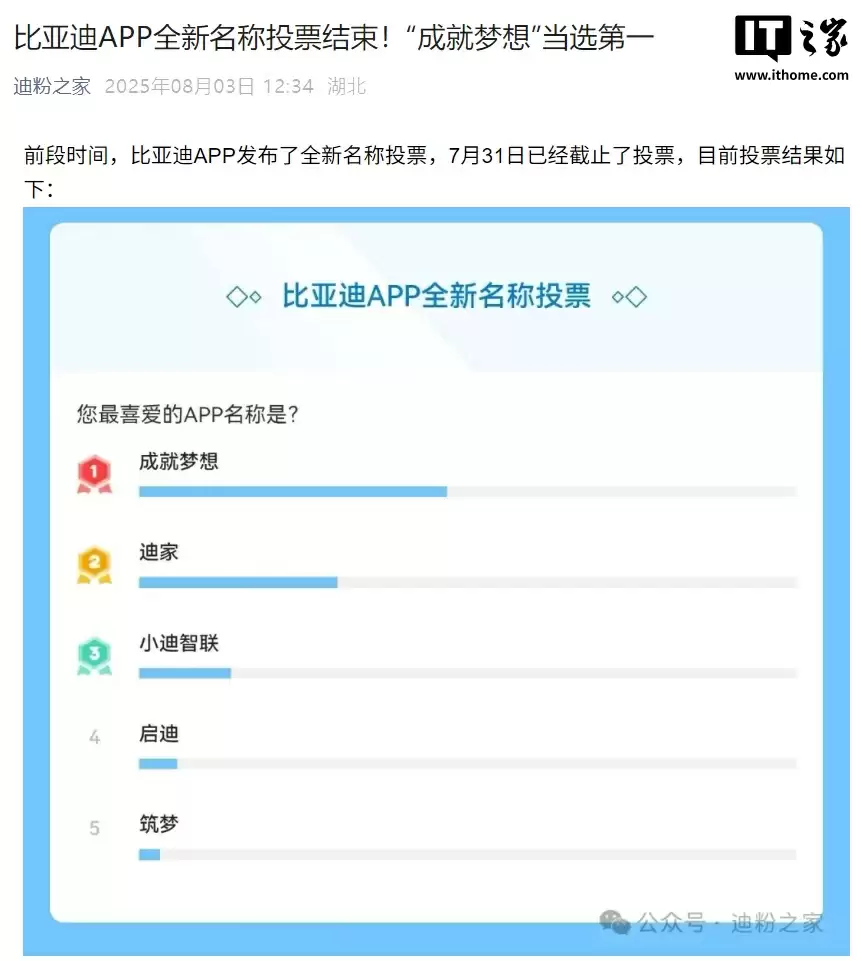The width and height of the screenshot is (862, 961).
Task: Click the right diamond ornament beside poll title
Action: pyautogui.click(x=630, y=297)
